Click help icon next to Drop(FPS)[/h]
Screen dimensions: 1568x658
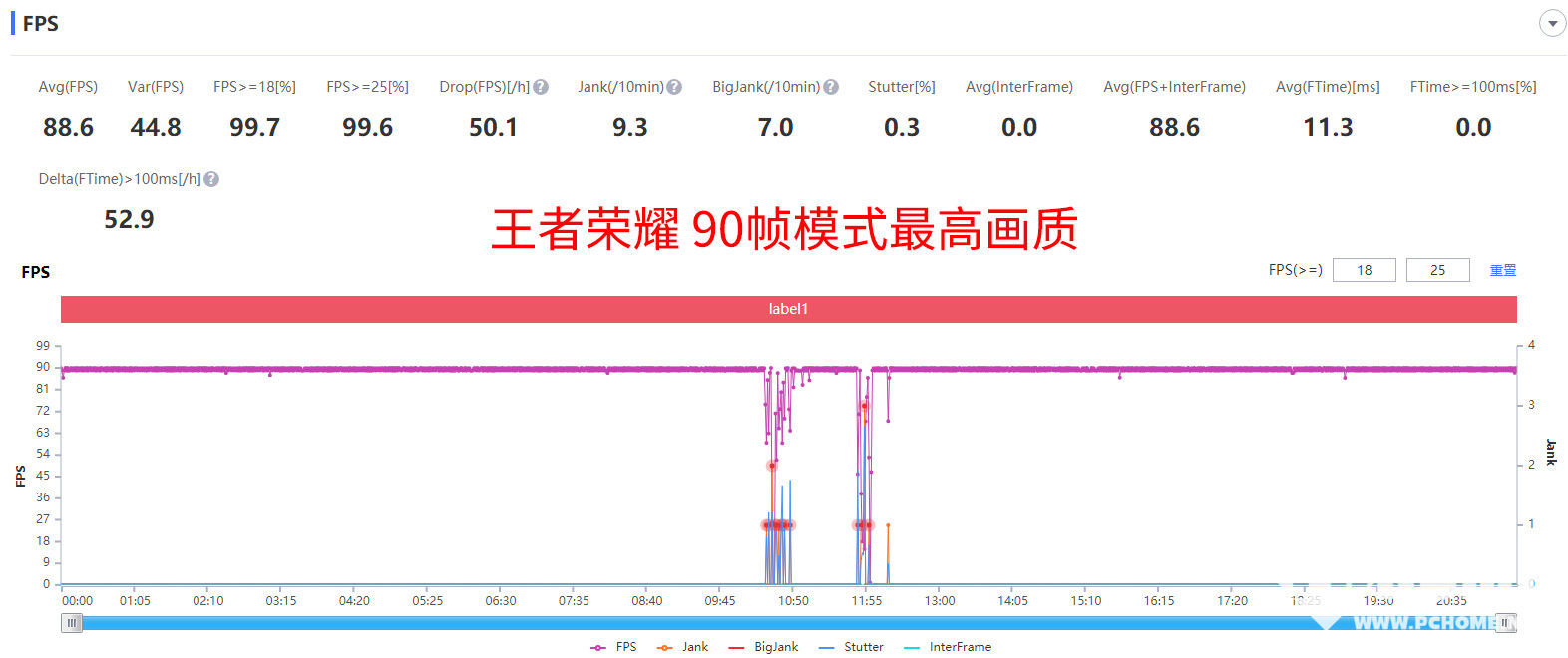coord(541,87)
